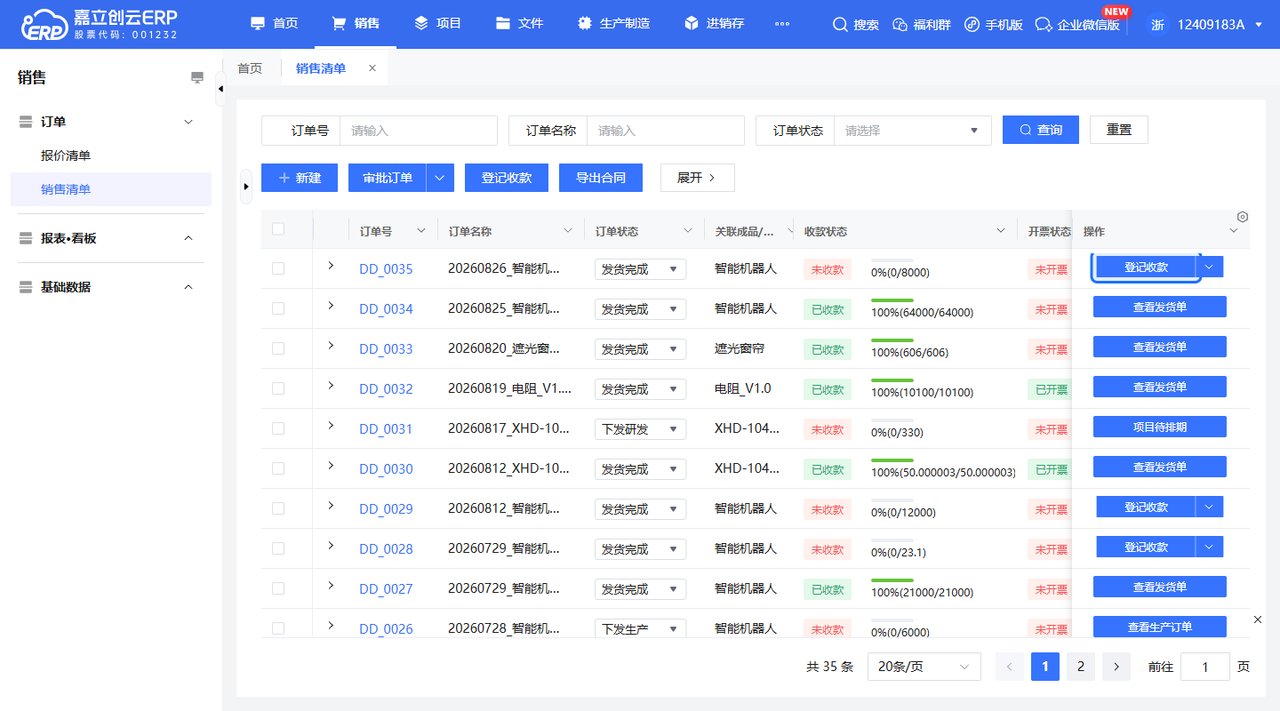Go to previous page arrow
This screenshot has height=711, width=1280.
[1010, 667]
